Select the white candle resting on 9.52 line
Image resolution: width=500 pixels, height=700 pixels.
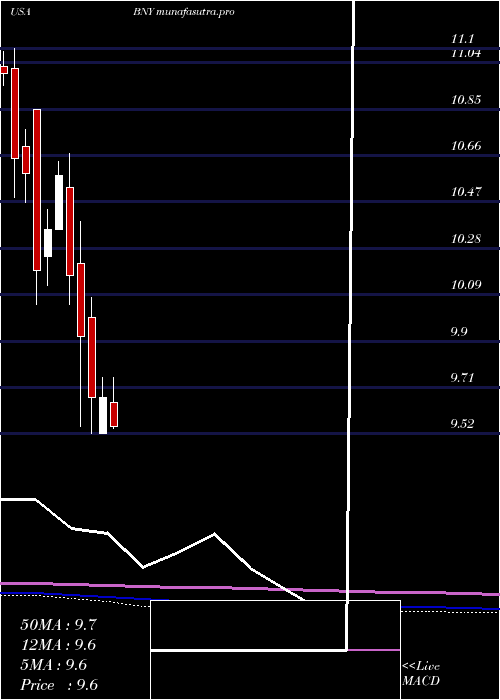(x=103, y=415)
